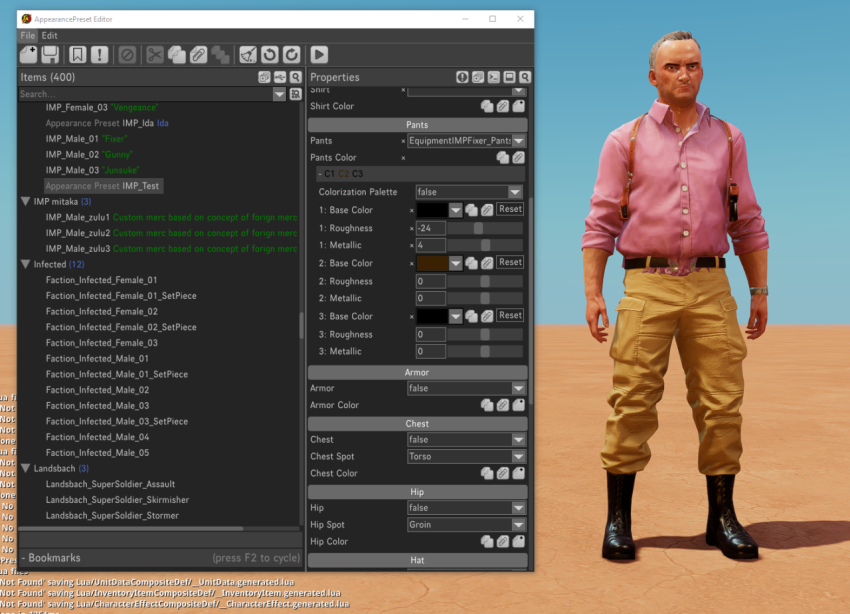
Task: Click the Cut scissors icon in the toolbar
Action: (x=154, y=54)
